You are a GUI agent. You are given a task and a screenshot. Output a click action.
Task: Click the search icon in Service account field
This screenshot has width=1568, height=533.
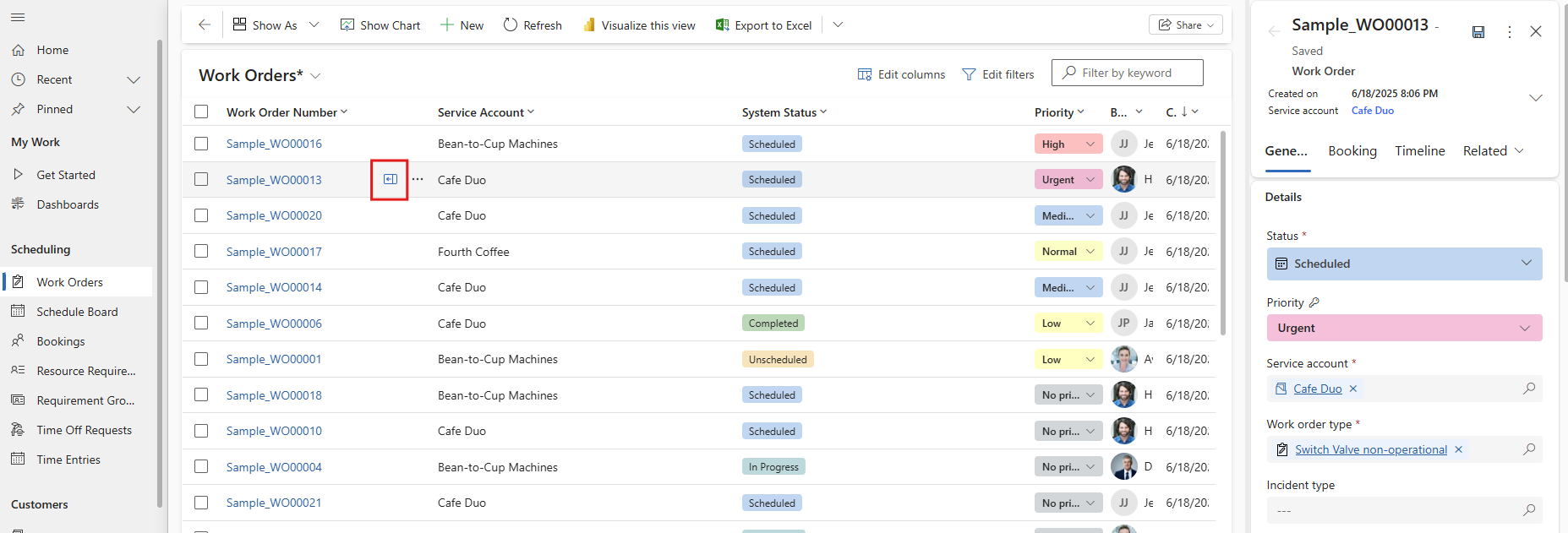(1529, 389)
